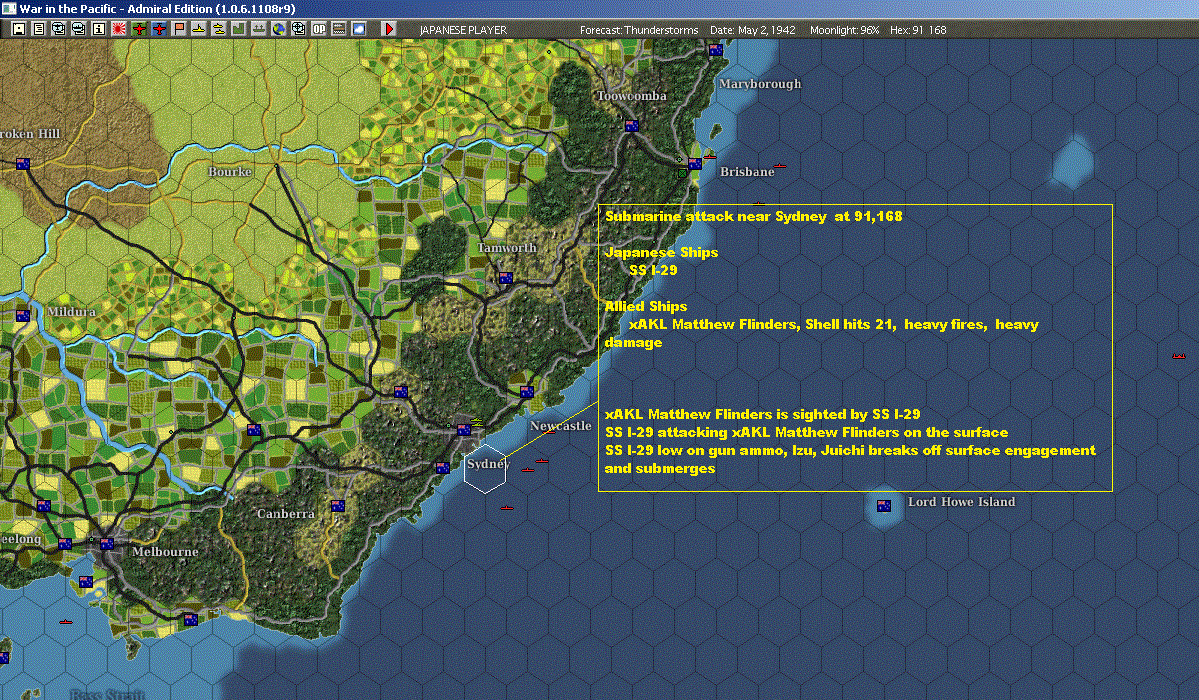
Task: Open the information 'i' screen
Action: pos(99,29)
